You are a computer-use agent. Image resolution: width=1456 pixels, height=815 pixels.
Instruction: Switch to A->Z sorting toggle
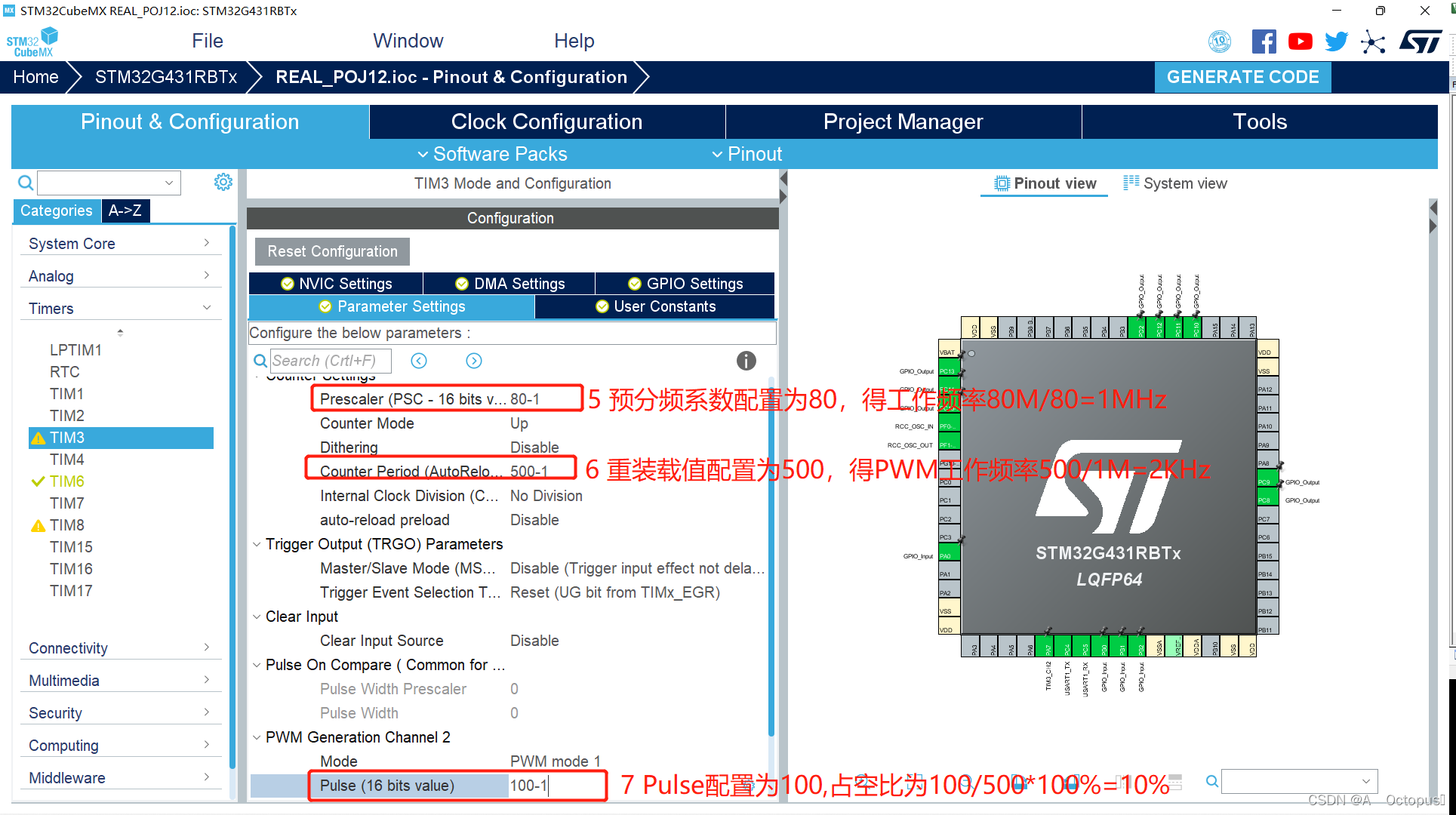click(x=125, y=211)
